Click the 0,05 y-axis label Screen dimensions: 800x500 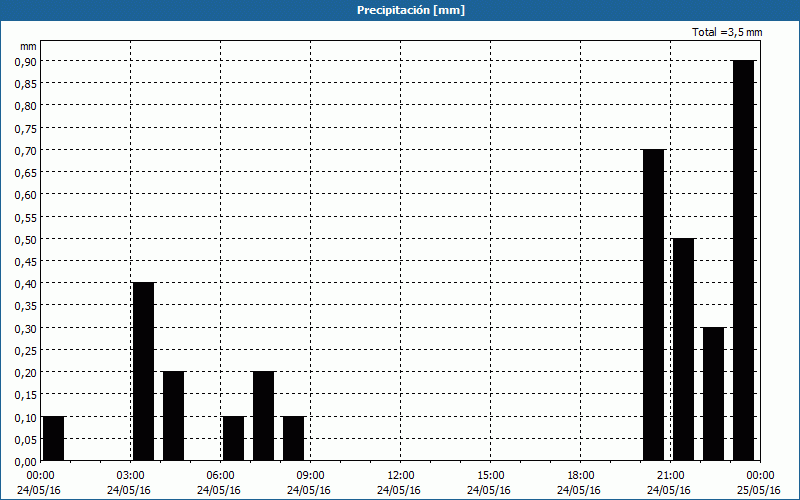pos(26,439)
